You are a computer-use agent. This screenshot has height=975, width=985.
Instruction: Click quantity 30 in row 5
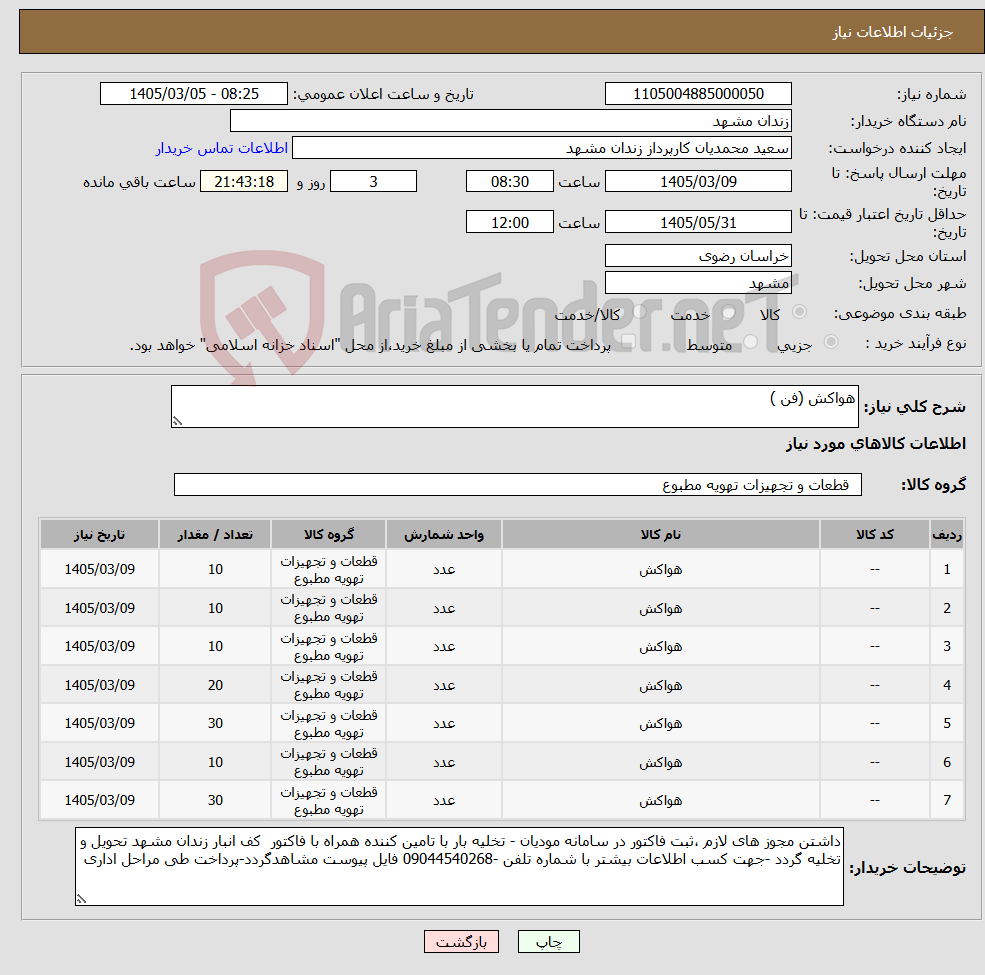[x=215, y=723]
